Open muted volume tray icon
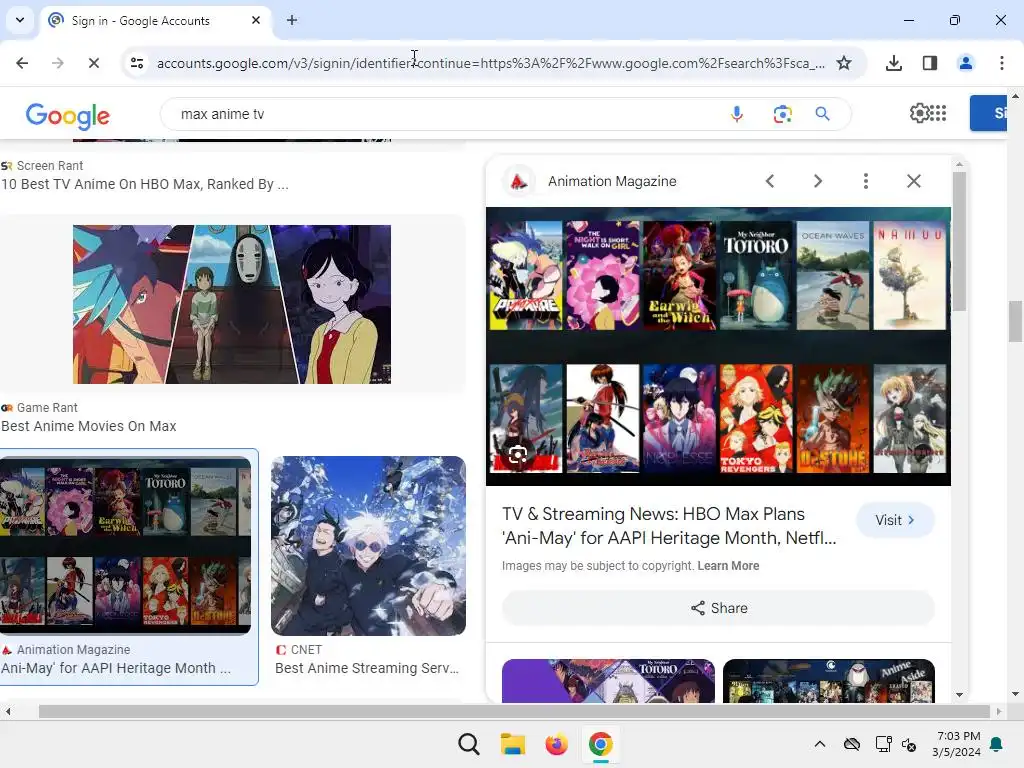Image resolution: width=1024 pixels, height=768 pixels. click(x=909, y=744)
